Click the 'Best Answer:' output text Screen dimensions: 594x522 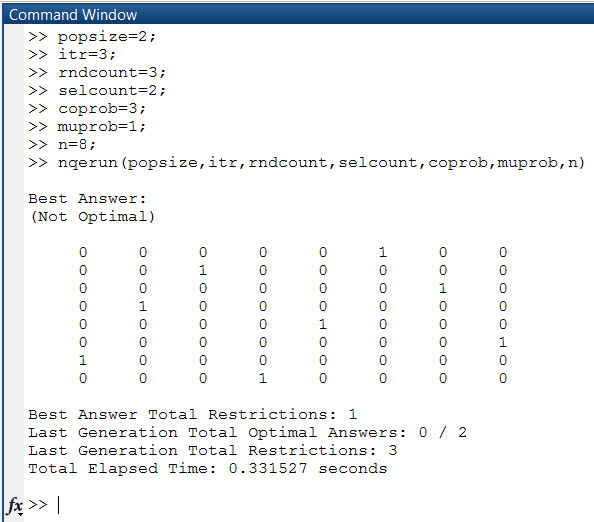point(87,198)
